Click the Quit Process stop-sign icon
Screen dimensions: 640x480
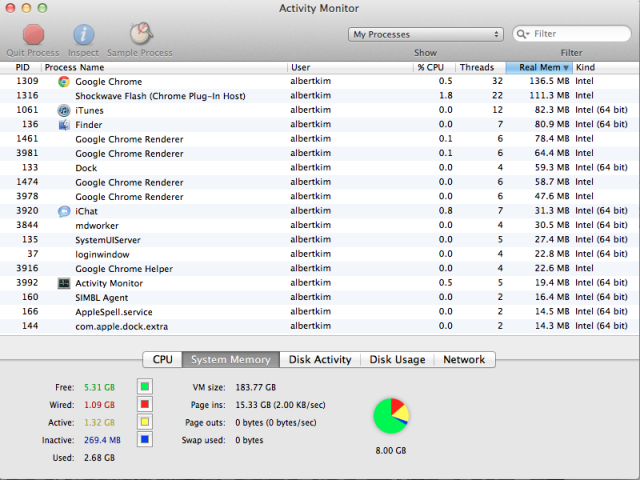point(33,34)
